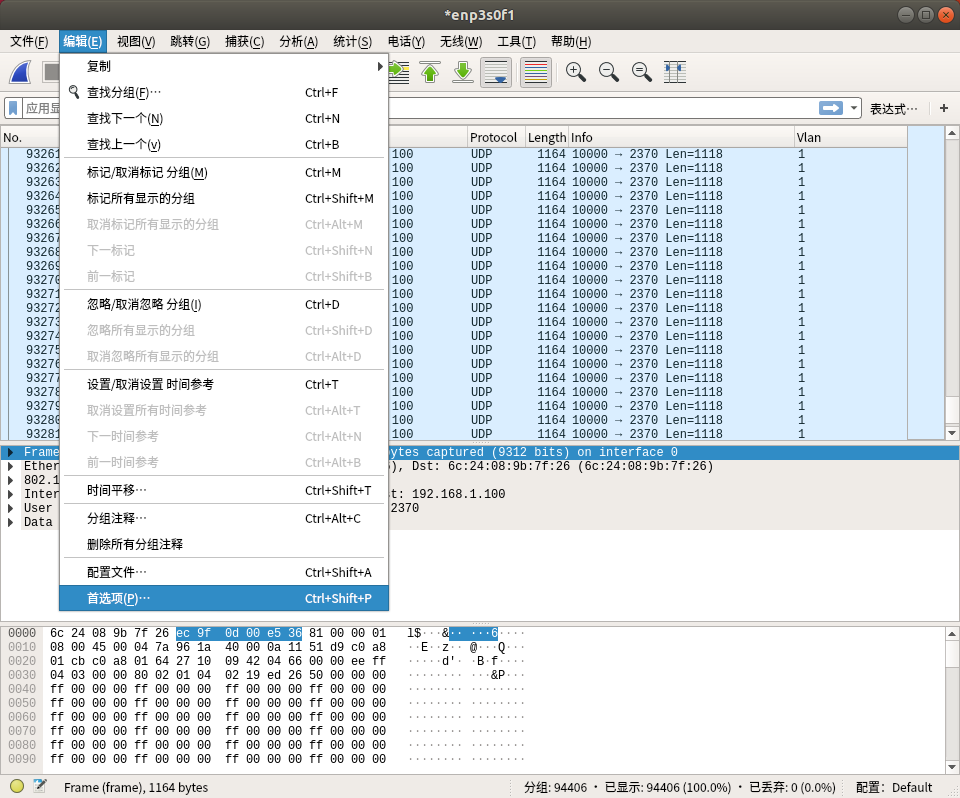Open 配置文件 menu entry
The width and height of the screenshot is (960, 798).
click(x=223, y=573)
